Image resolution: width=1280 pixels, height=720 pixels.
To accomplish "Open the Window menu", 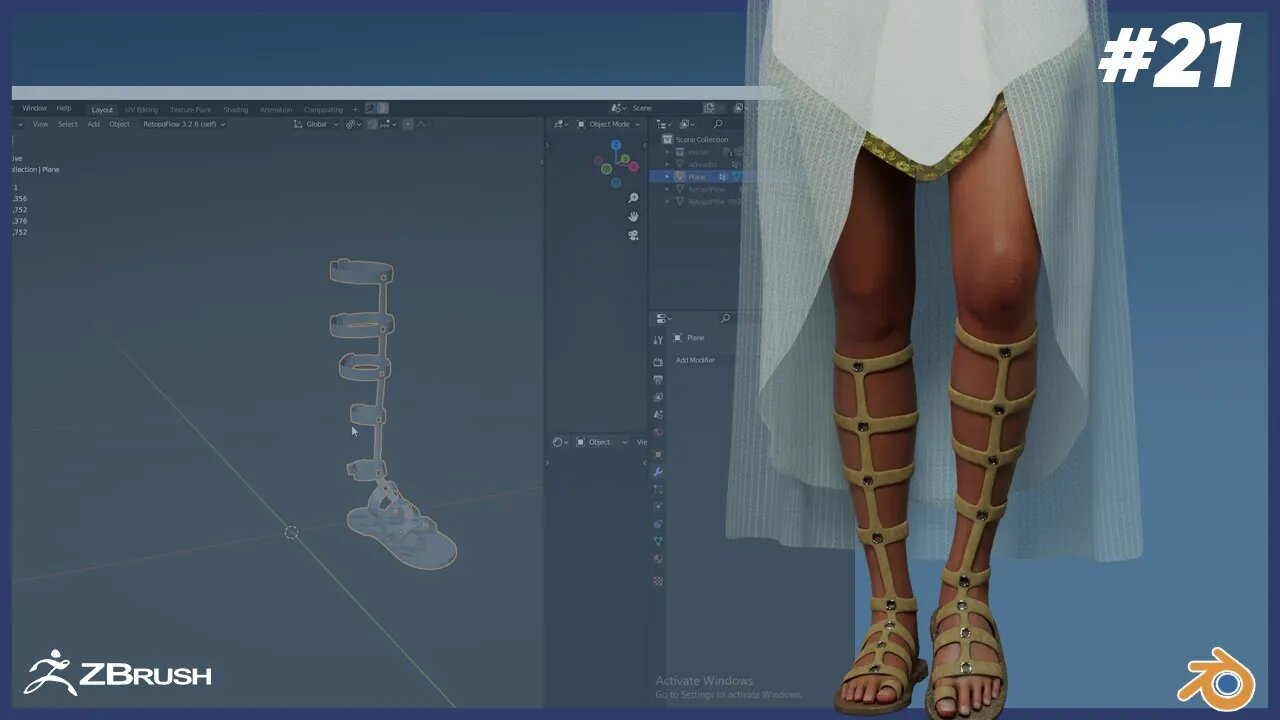I will [34, 108].
